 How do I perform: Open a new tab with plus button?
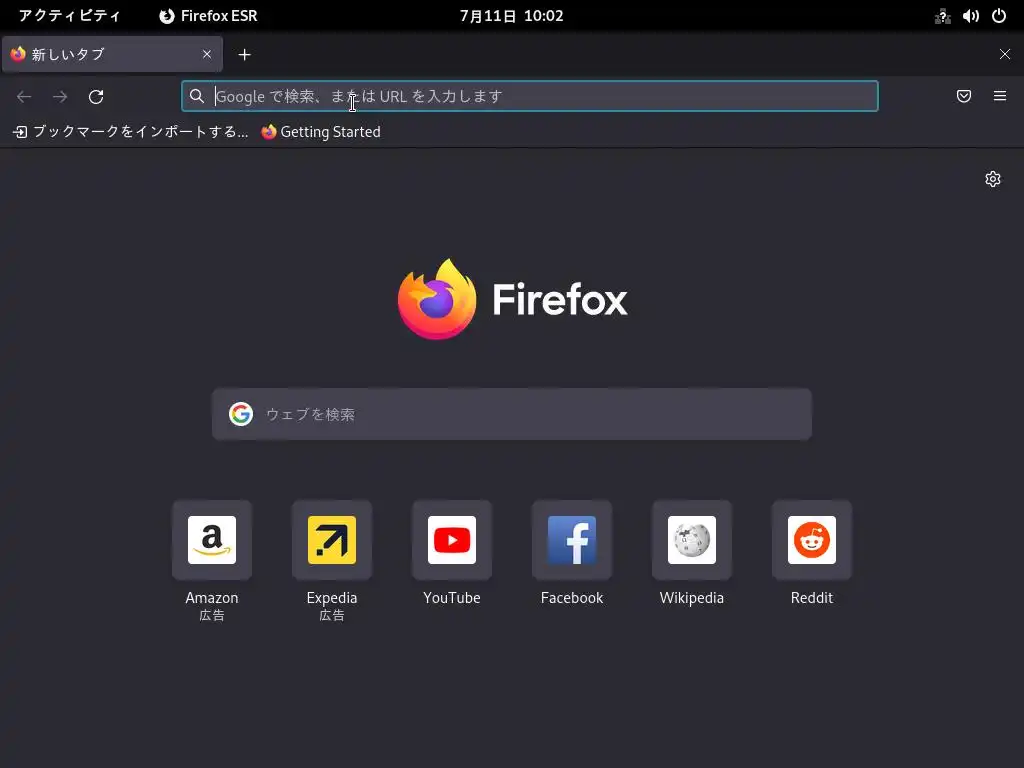(x=244, y=55)
